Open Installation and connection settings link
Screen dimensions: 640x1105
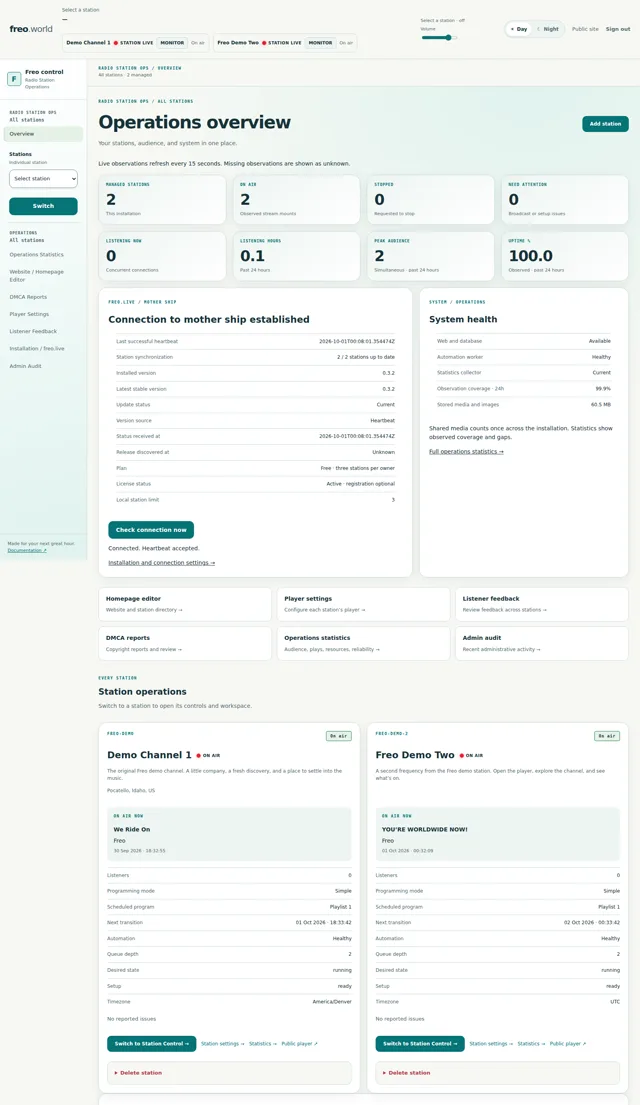coord(161,562)
